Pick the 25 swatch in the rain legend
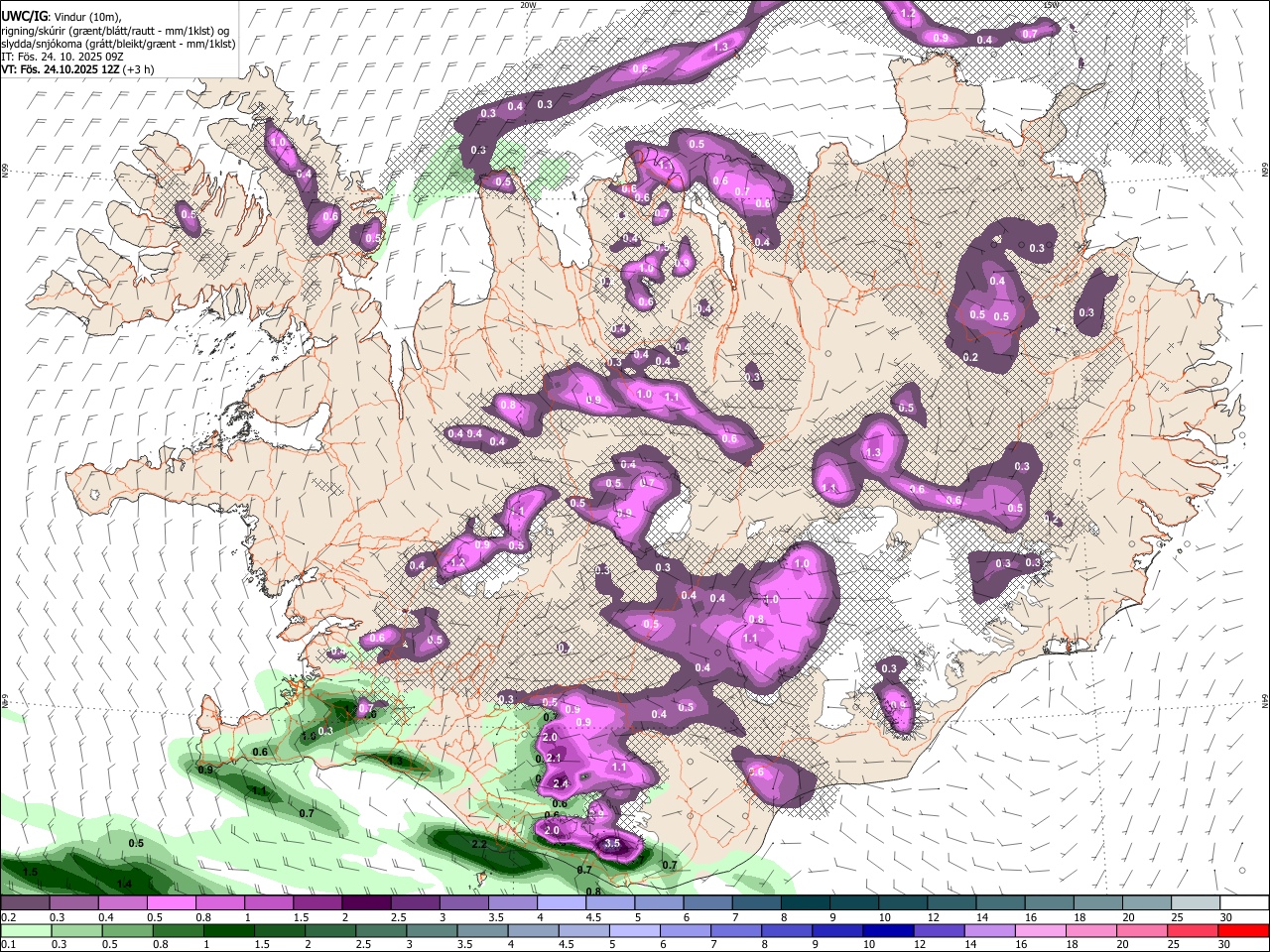Image resolution: width=1270 pixels, height=952 pixels. [x=1193, y=930]
